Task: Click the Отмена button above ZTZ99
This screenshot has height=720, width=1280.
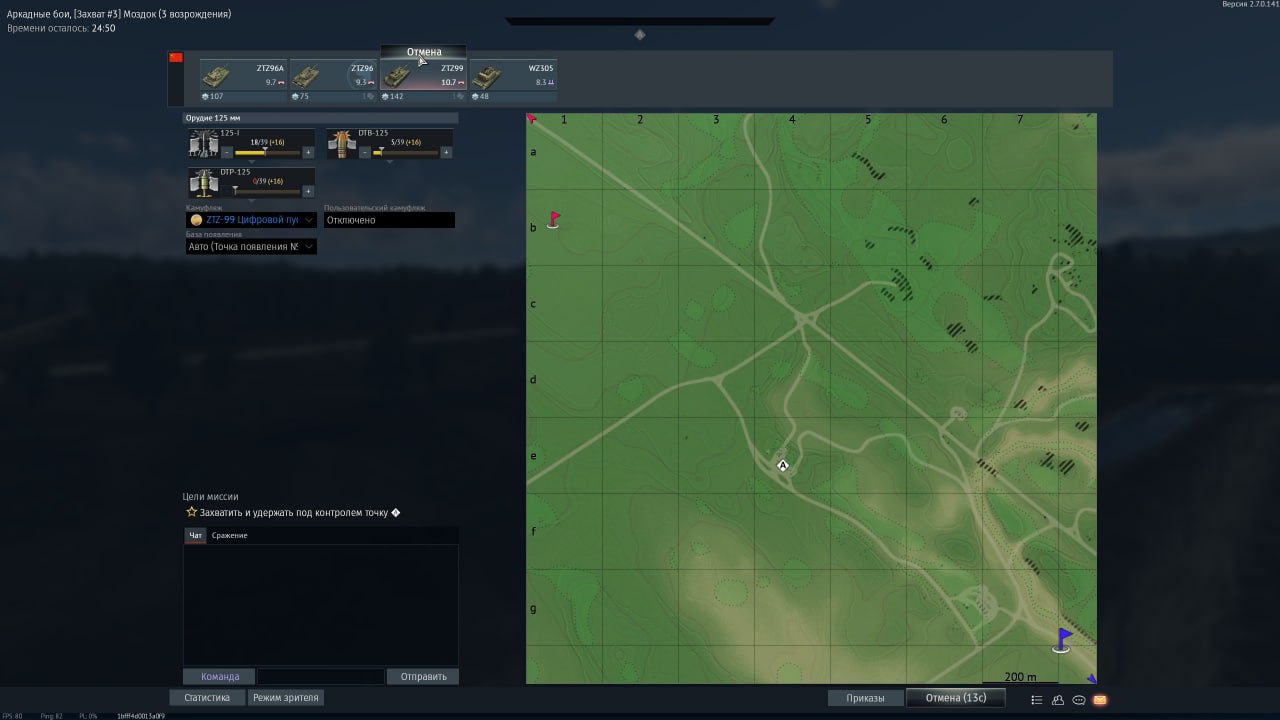Action: [x=424, y=52]
